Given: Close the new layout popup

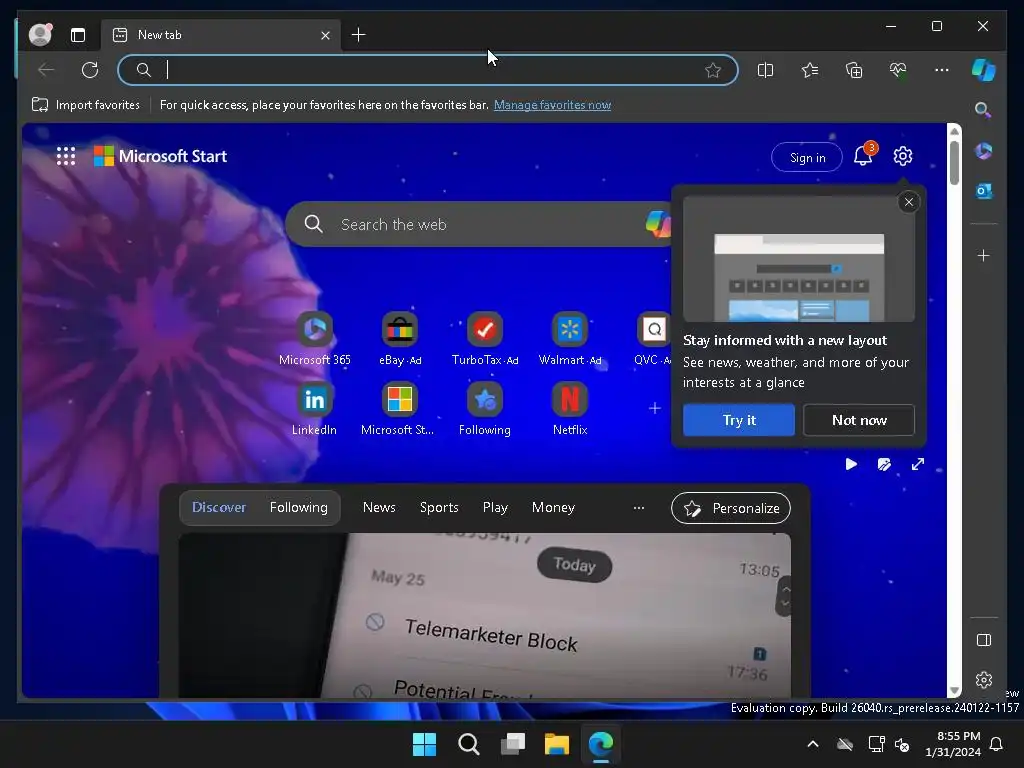Looking at the screenshot, I should point(908,202).
